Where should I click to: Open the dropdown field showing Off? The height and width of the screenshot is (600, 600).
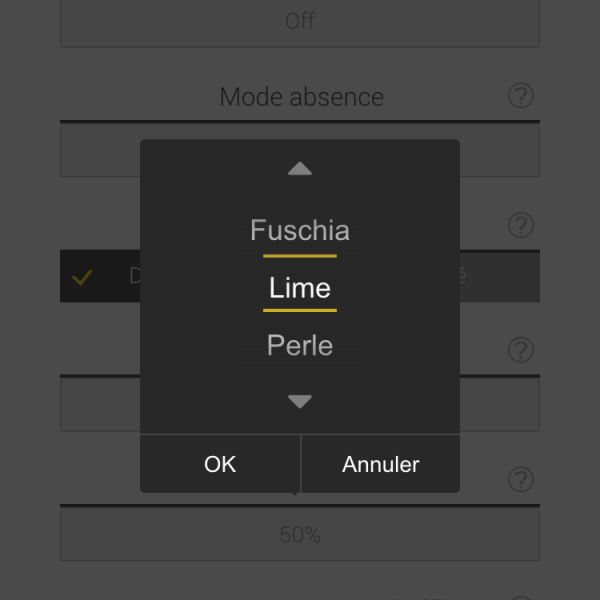point(300,22)
